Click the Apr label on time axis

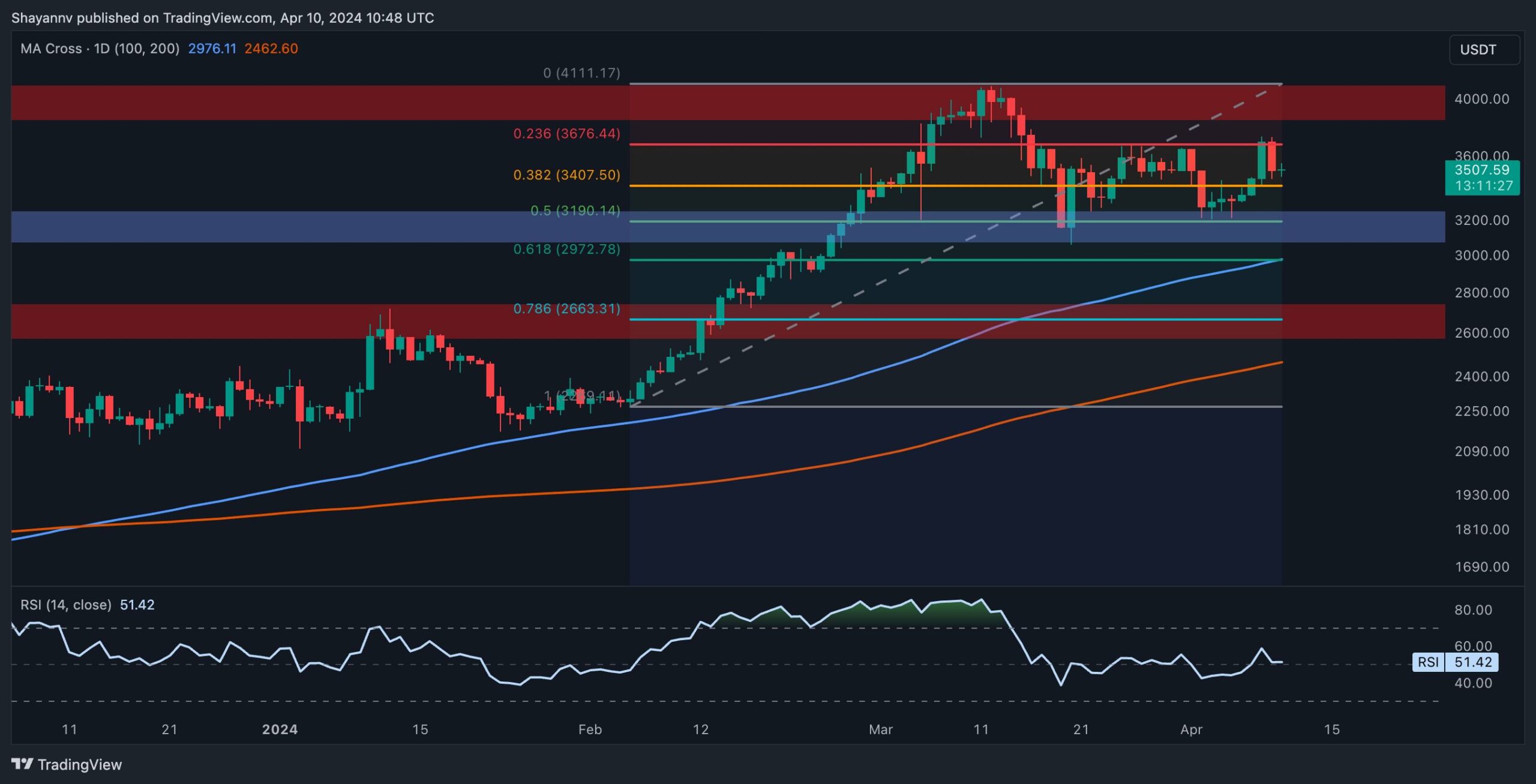[x=1191, y=729]
